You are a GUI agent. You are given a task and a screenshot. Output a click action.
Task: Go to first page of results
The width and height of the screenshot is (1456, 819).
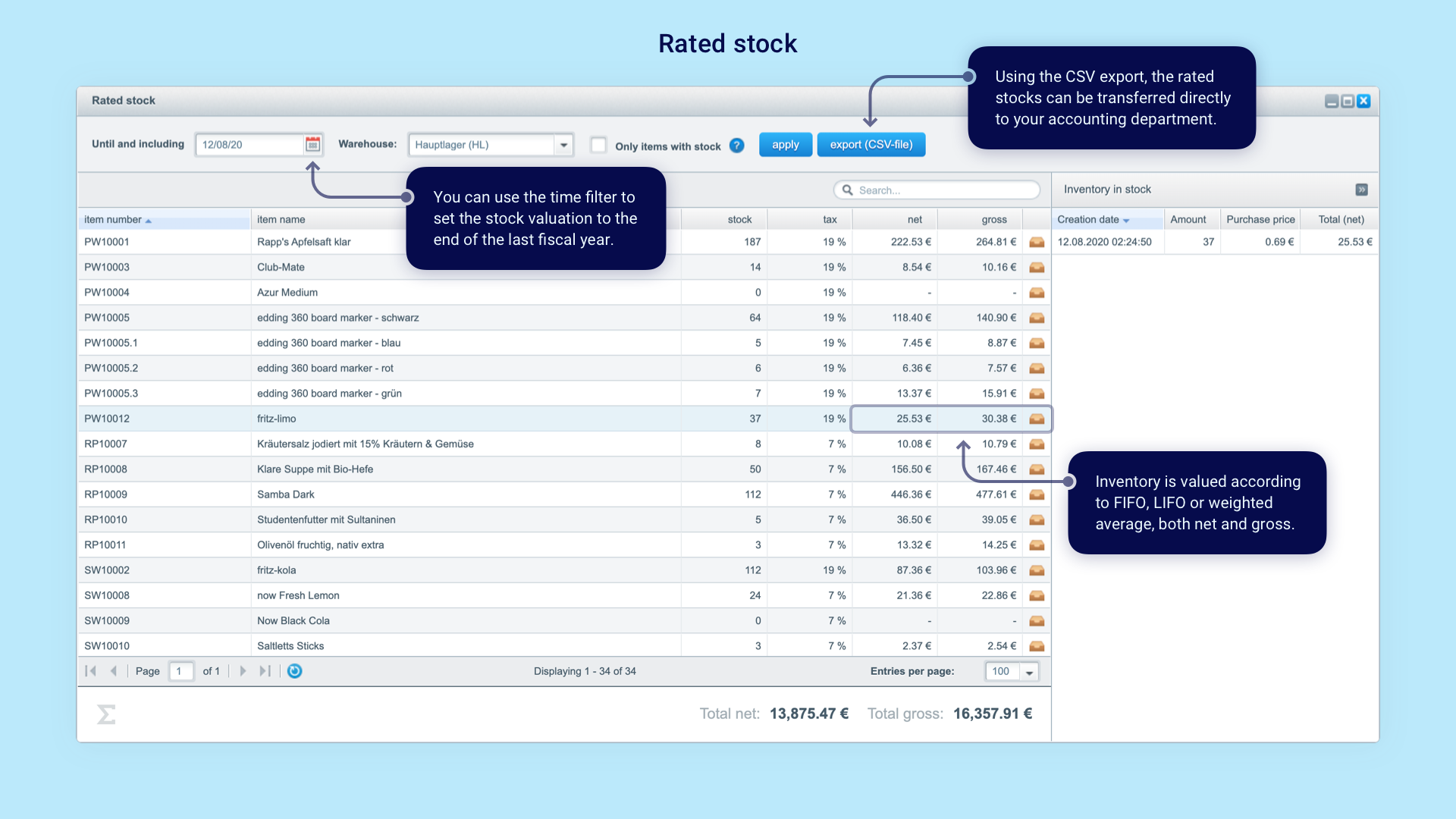coord(91,671)
